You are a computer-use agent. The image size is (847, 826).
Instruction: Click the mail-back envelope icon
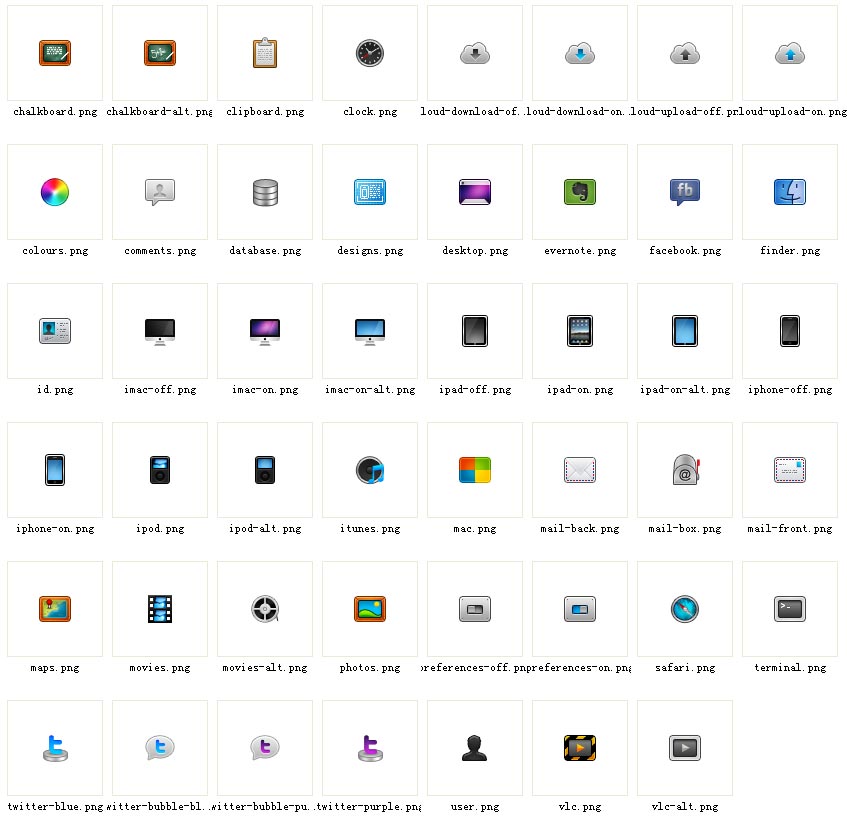580,470
